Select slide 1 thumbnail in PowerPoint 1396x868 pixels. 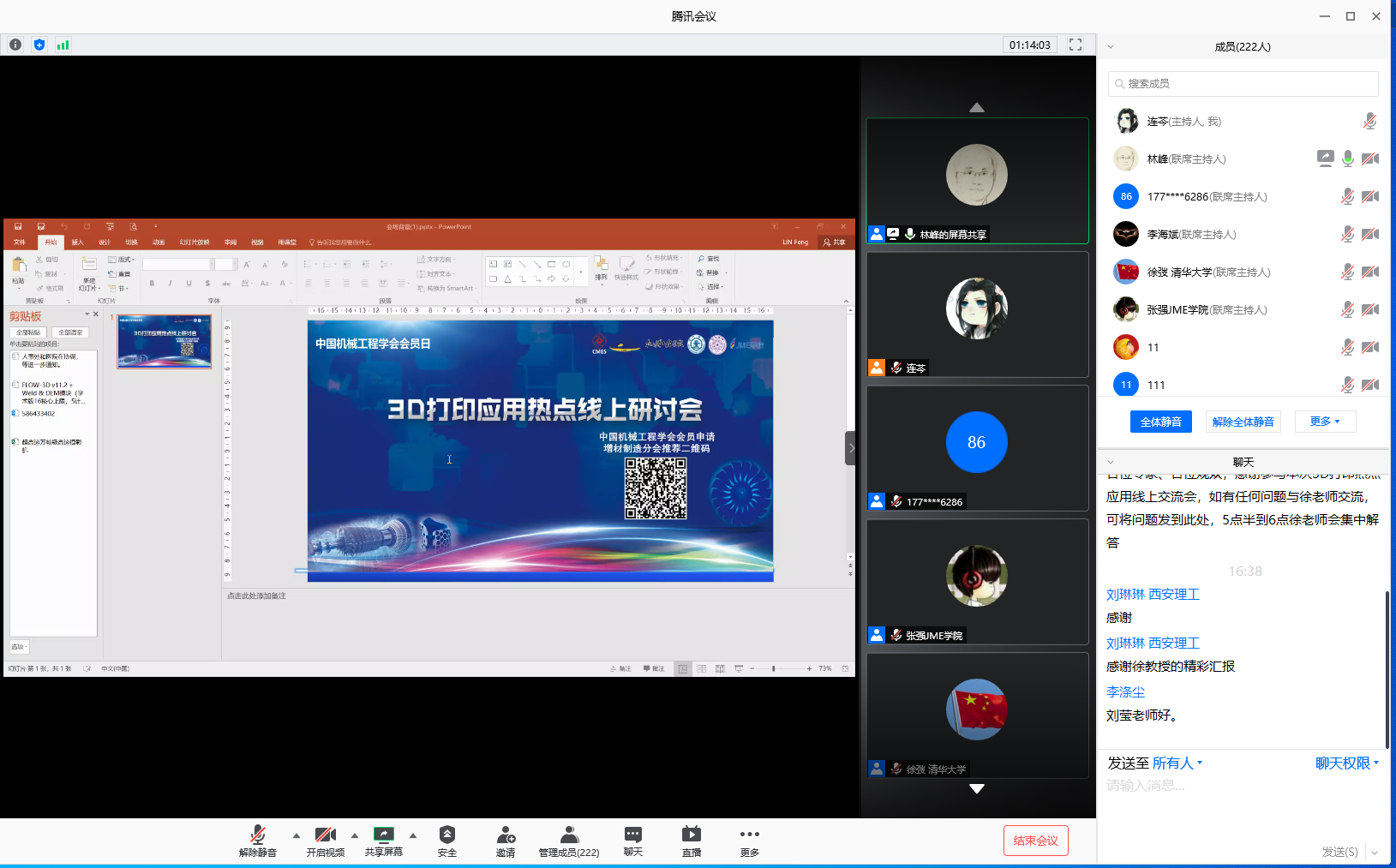click(164, 342)
